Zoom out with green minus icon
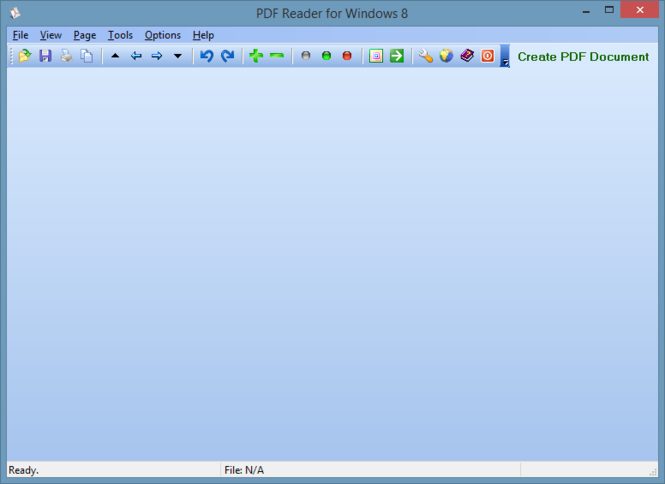The image size is (665, 484). [277, 56]
